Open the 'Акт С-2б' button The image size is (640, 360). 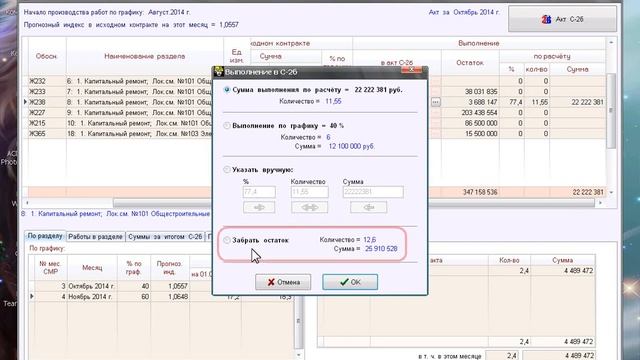click(562, 19)
